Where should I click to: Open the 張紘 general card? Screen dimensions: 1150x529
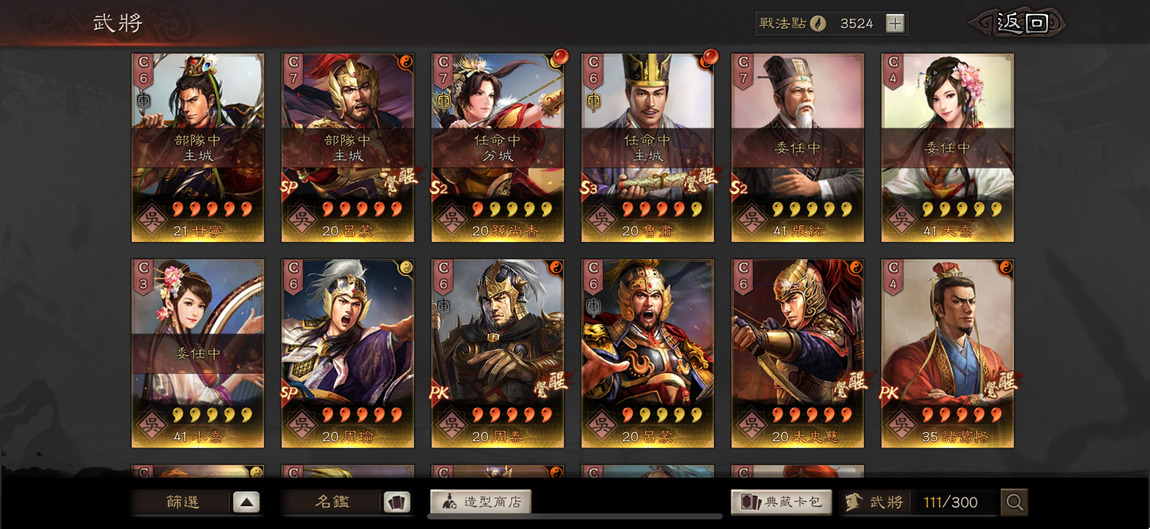[797, 147]
